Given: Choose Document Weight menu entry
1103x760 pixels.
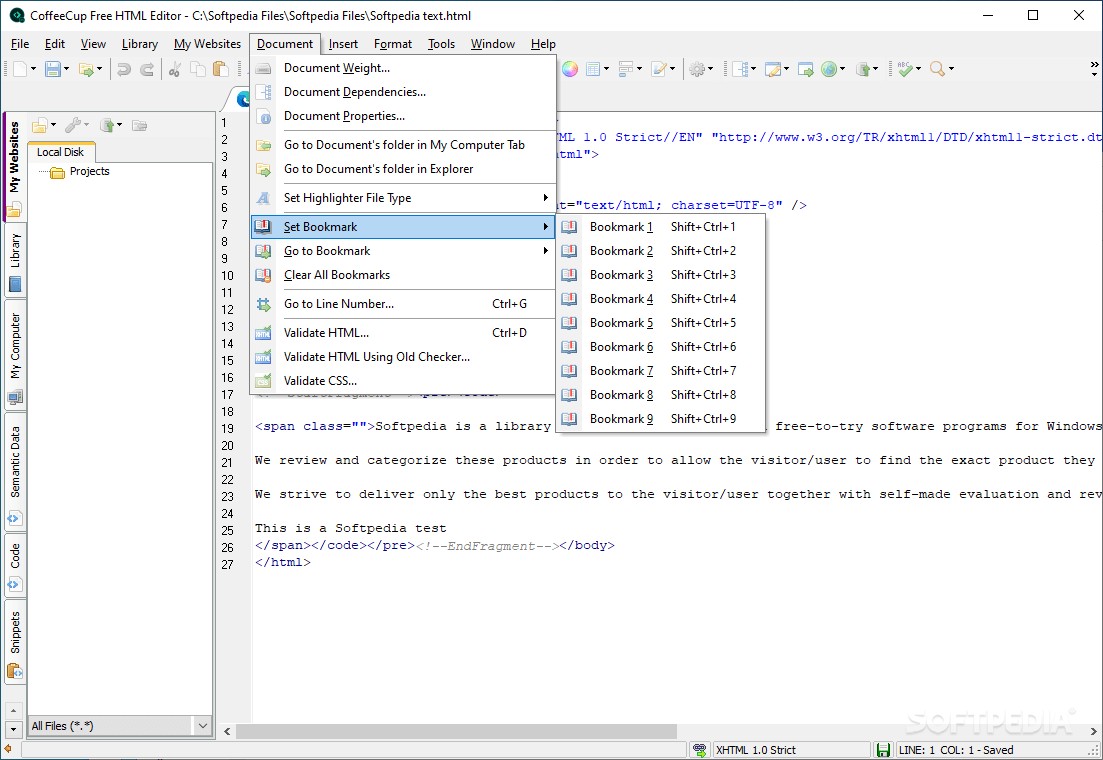Looking at the screenshot, I should click(403, 68).
